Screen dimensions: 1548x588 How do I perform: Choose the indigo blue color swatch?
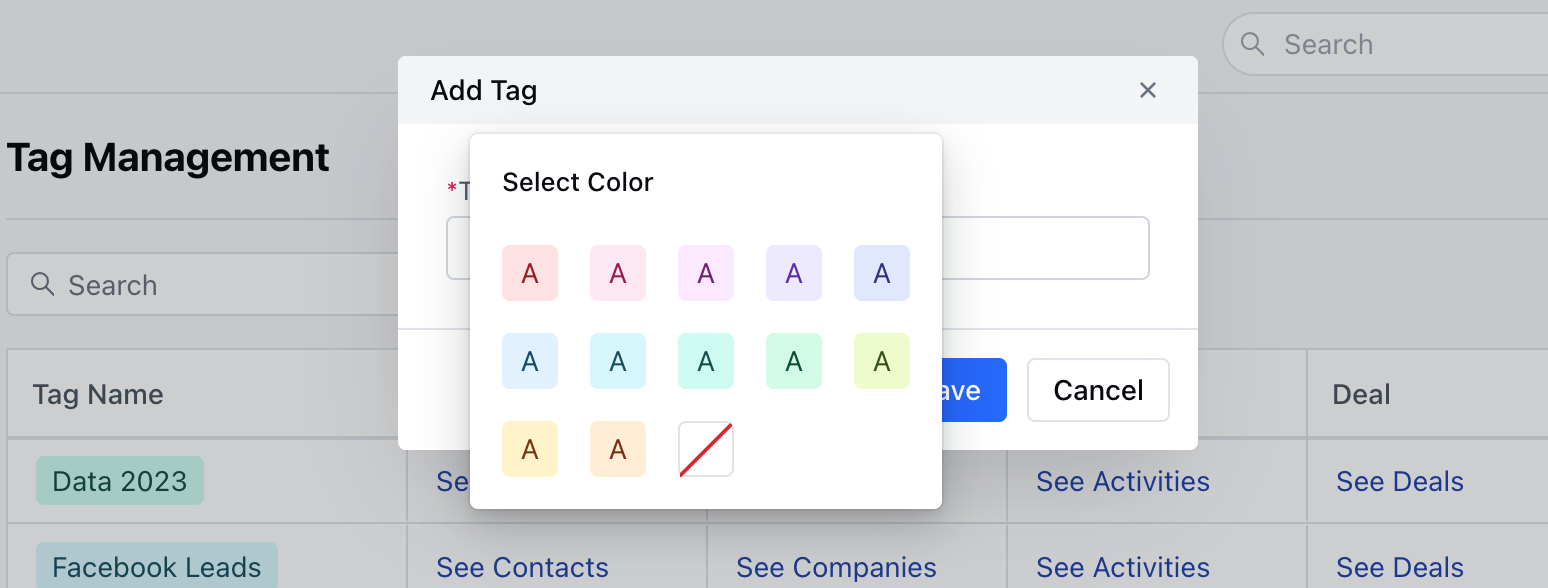(882, 273)
